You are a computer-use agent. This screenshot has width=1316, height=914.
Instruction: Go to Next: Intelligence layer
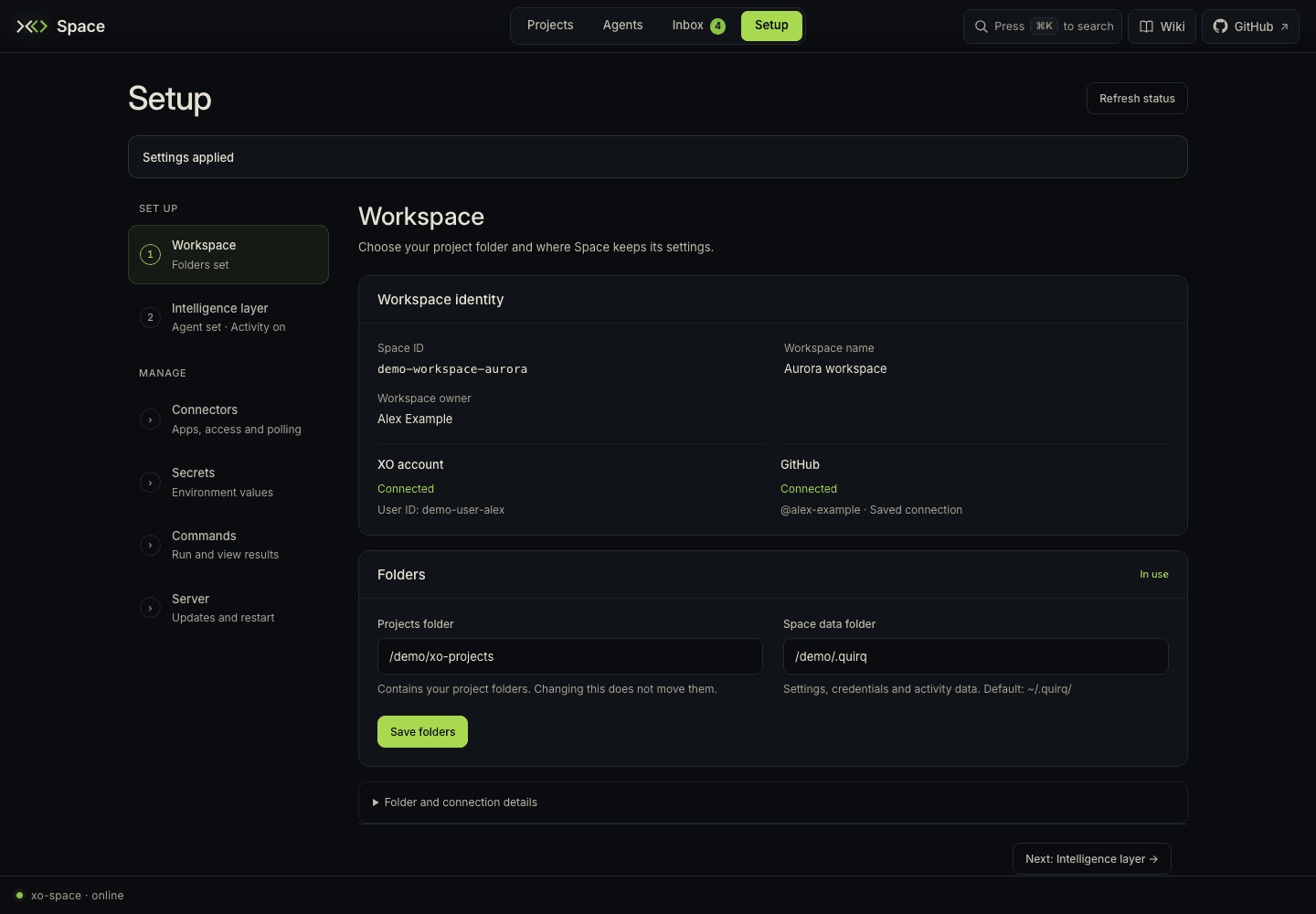1091,859
